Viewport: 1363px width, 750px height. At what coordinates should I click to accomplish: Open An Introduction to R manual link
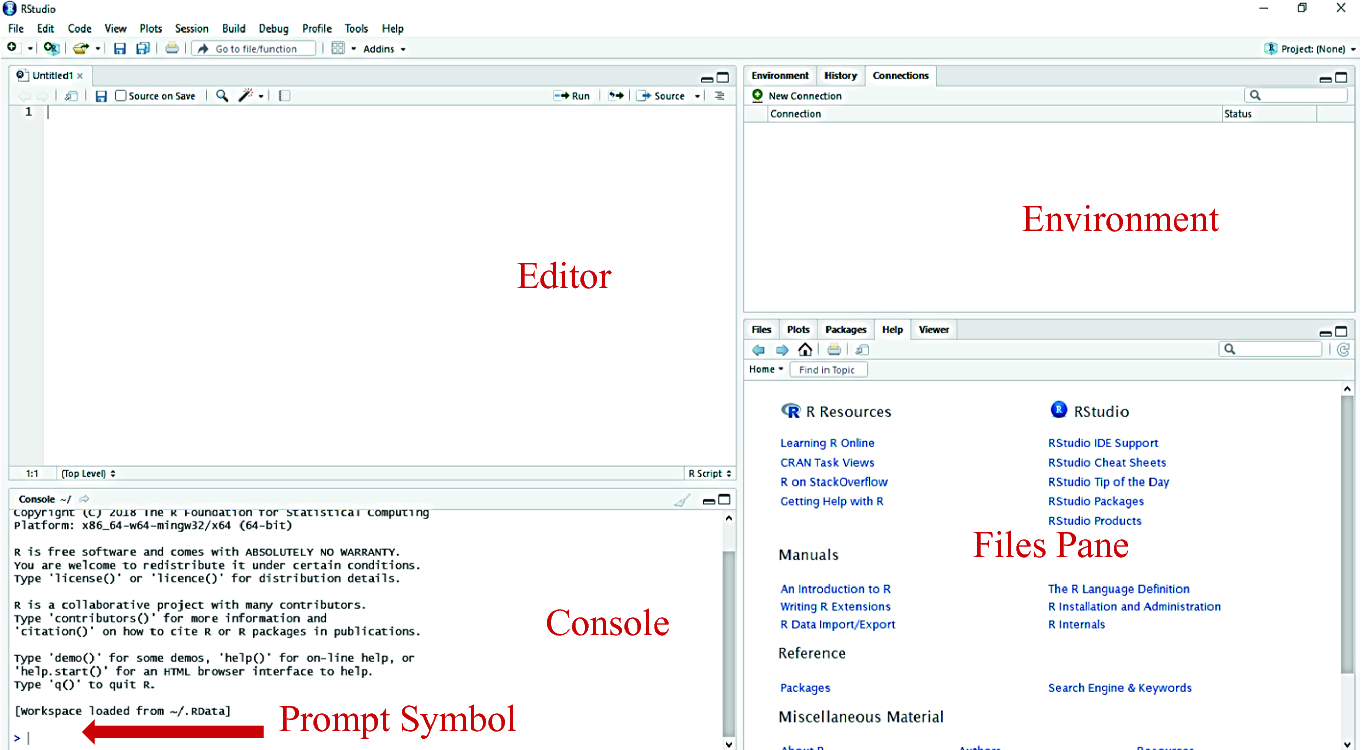[x=835, y=589]
